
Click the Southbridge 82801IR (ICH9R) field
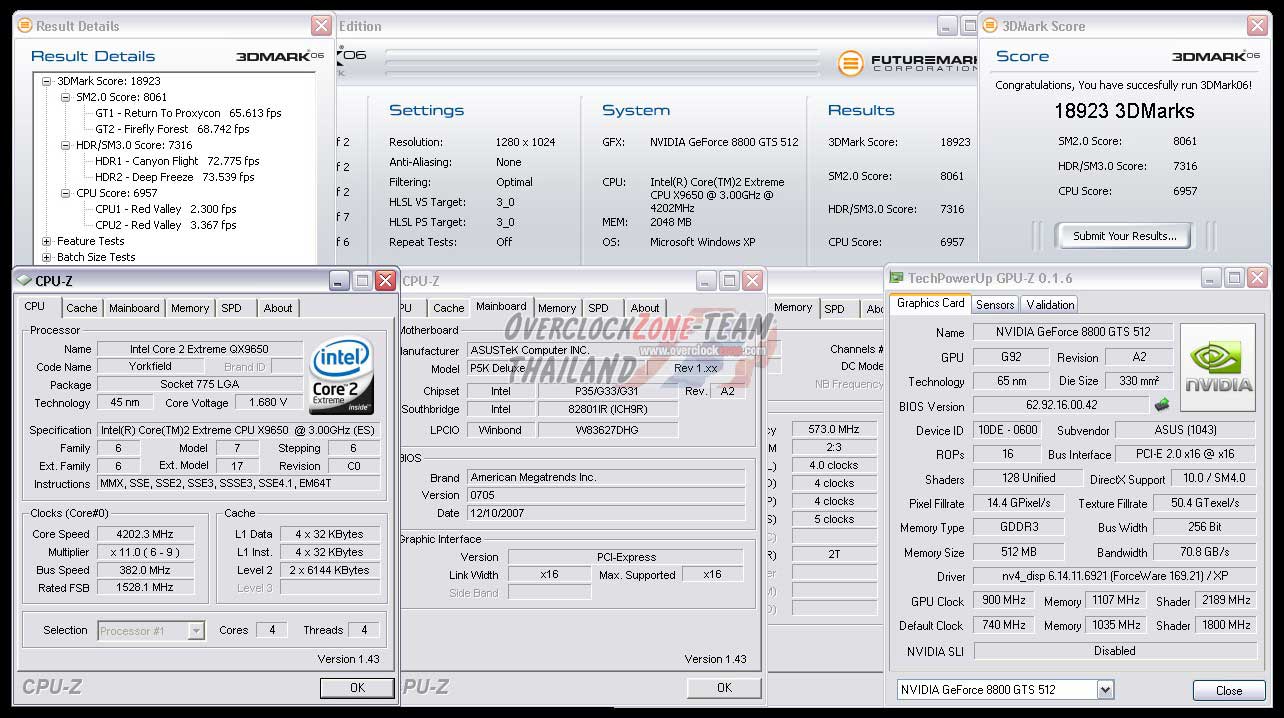[607, 409]
